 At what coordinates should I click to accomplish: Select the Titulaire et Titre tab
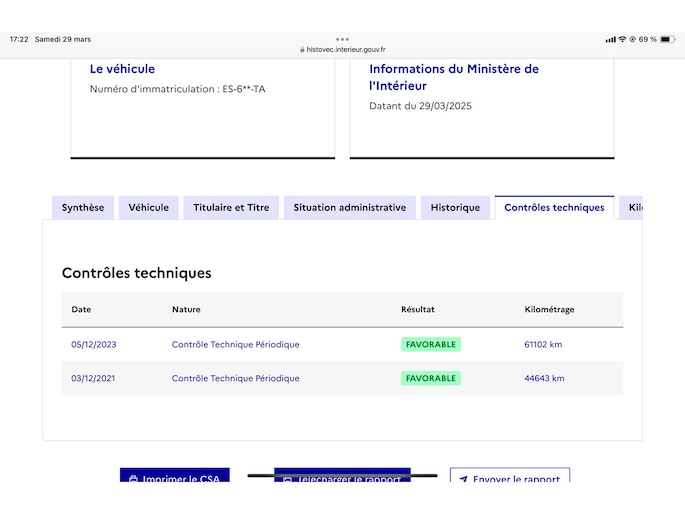[x=230, y=208]
